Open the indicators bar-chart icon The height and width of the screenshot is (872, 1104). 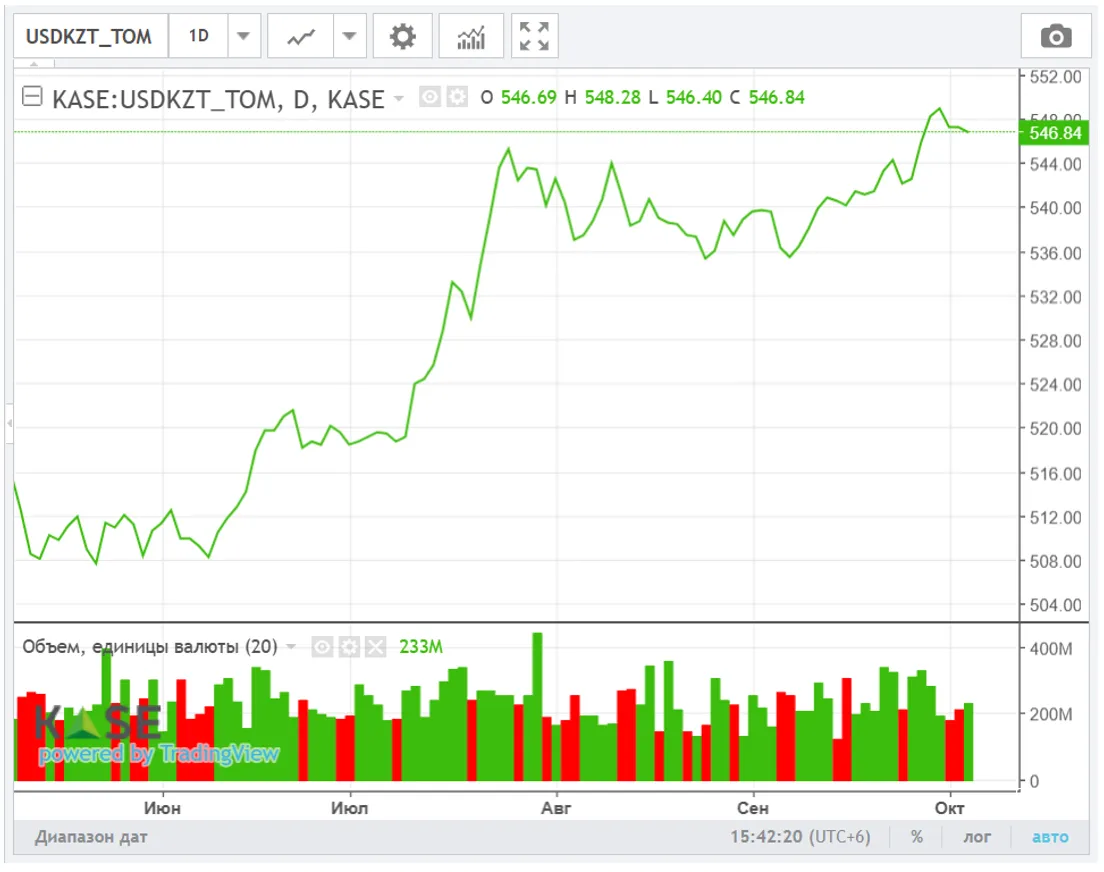(471, 37)
